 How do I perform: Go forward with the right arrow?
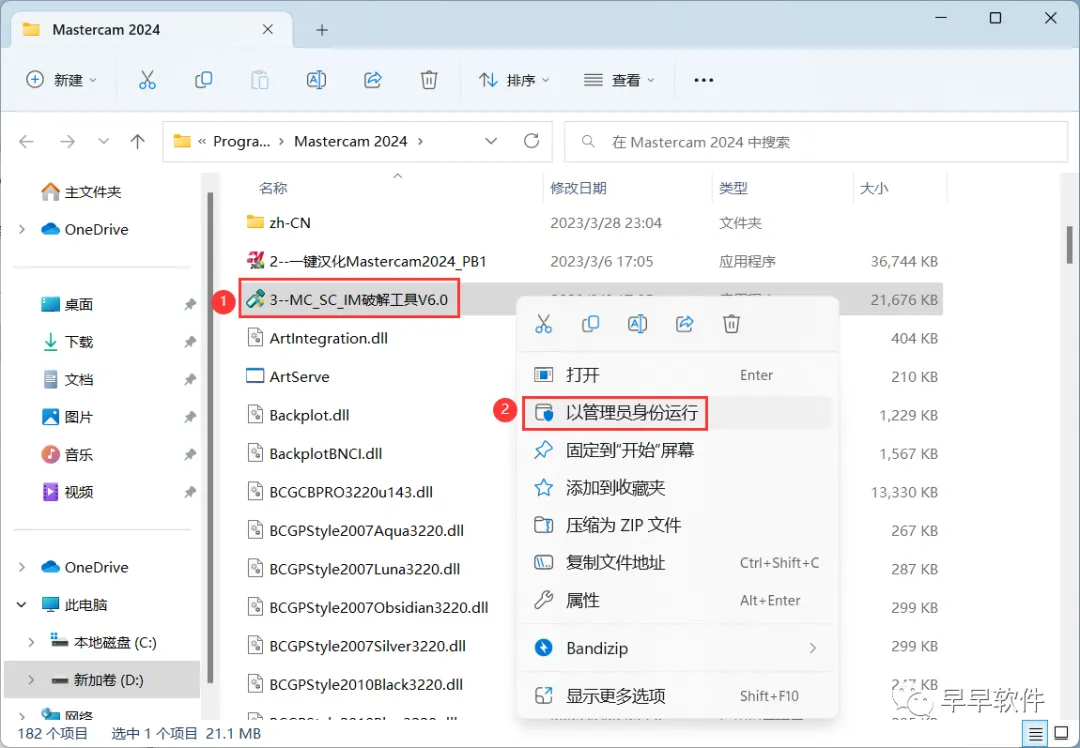68,142
